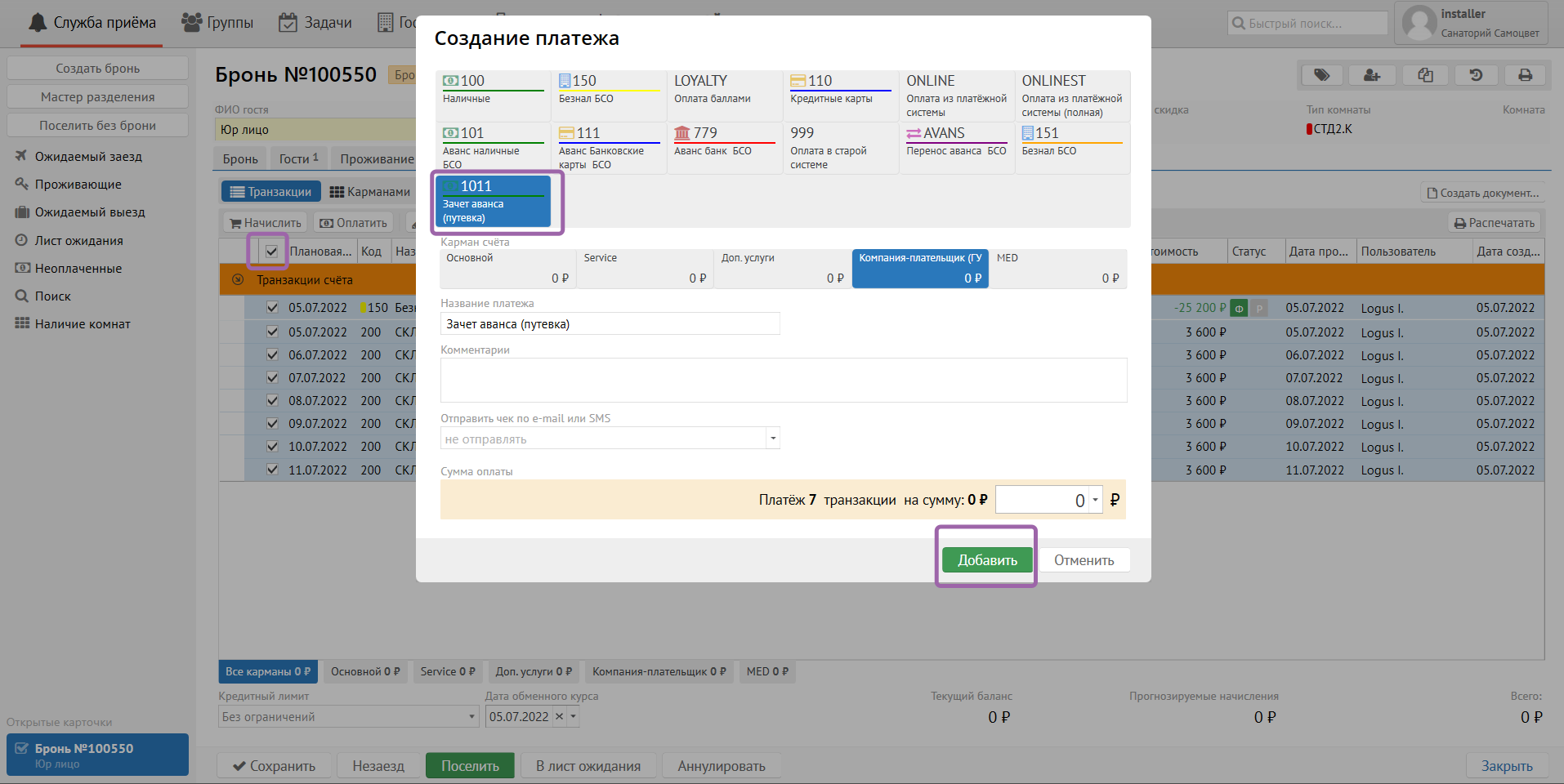Screen dimensions: 1564x784
Task: Expand the Кредитный лимит dropdown
Action: [471, 717]
